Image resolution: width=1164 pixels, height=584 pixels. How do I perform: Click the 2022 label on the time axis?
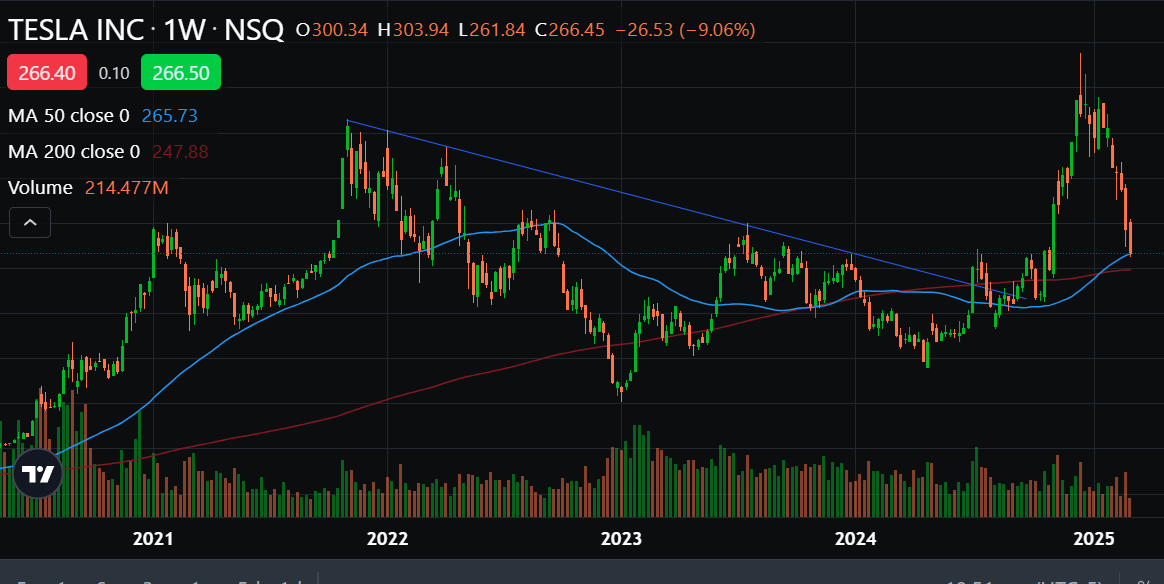coord(387,539)
